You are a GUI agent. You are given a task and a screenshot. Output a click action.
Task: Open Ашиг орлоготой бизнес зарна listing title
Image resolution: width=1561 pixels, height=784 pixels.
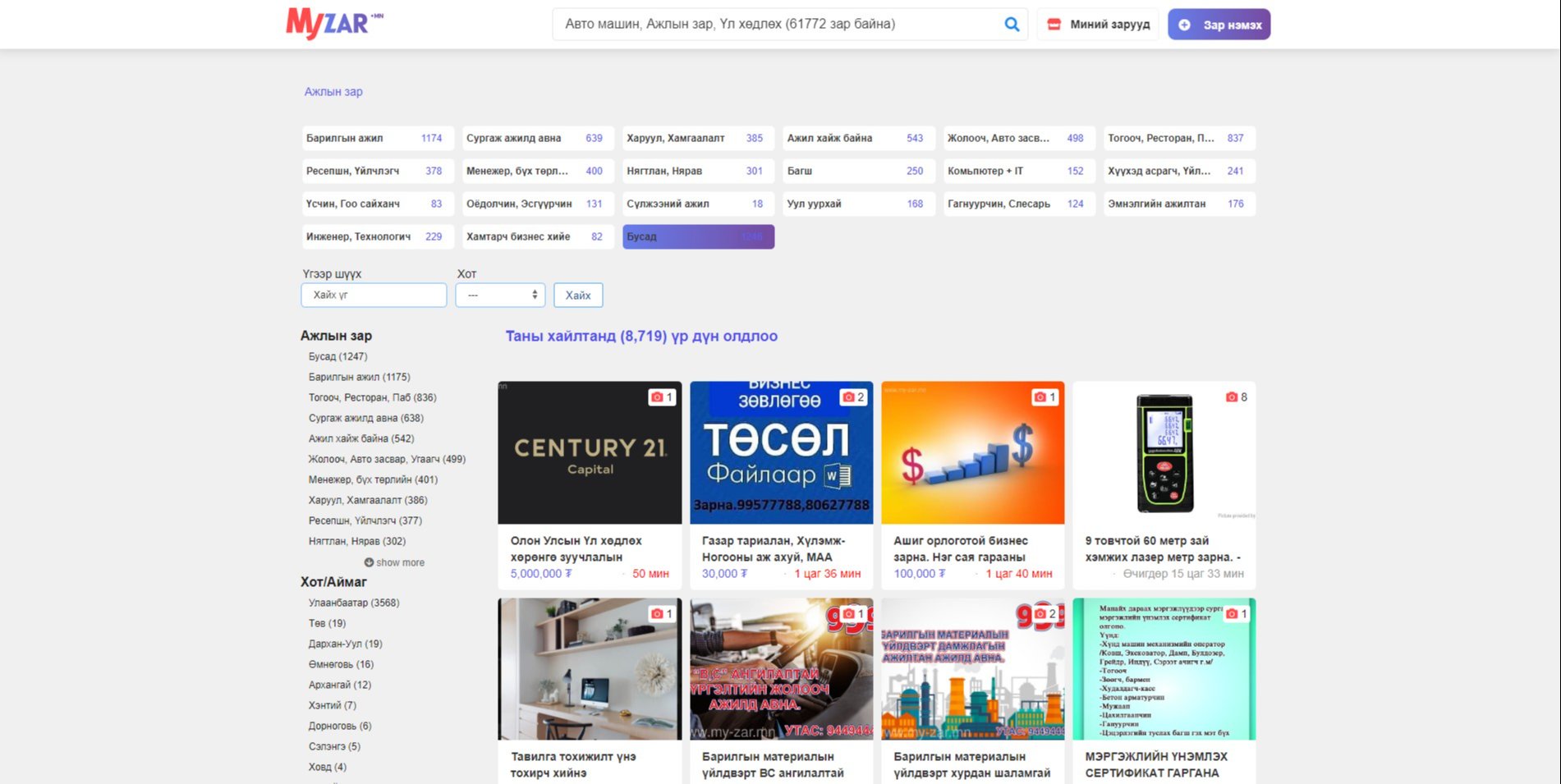961,548
